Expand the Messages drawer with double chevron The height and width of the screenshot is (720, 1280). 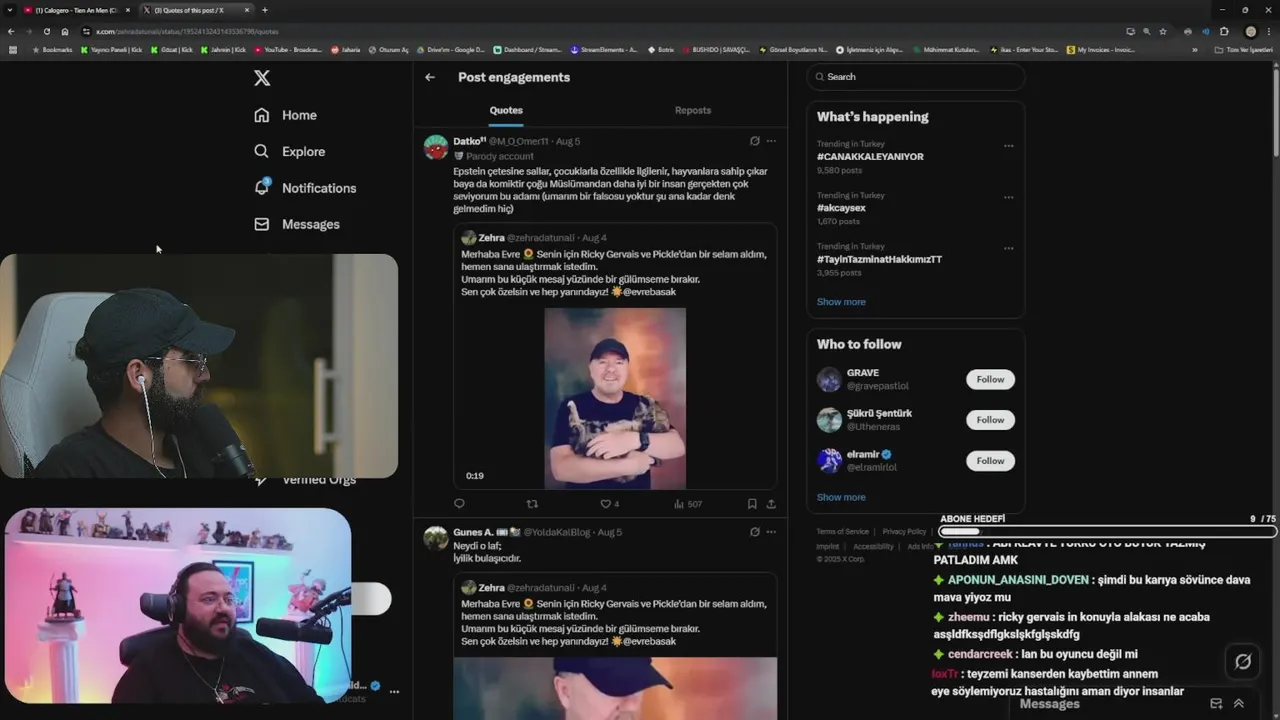[1239, 704]
